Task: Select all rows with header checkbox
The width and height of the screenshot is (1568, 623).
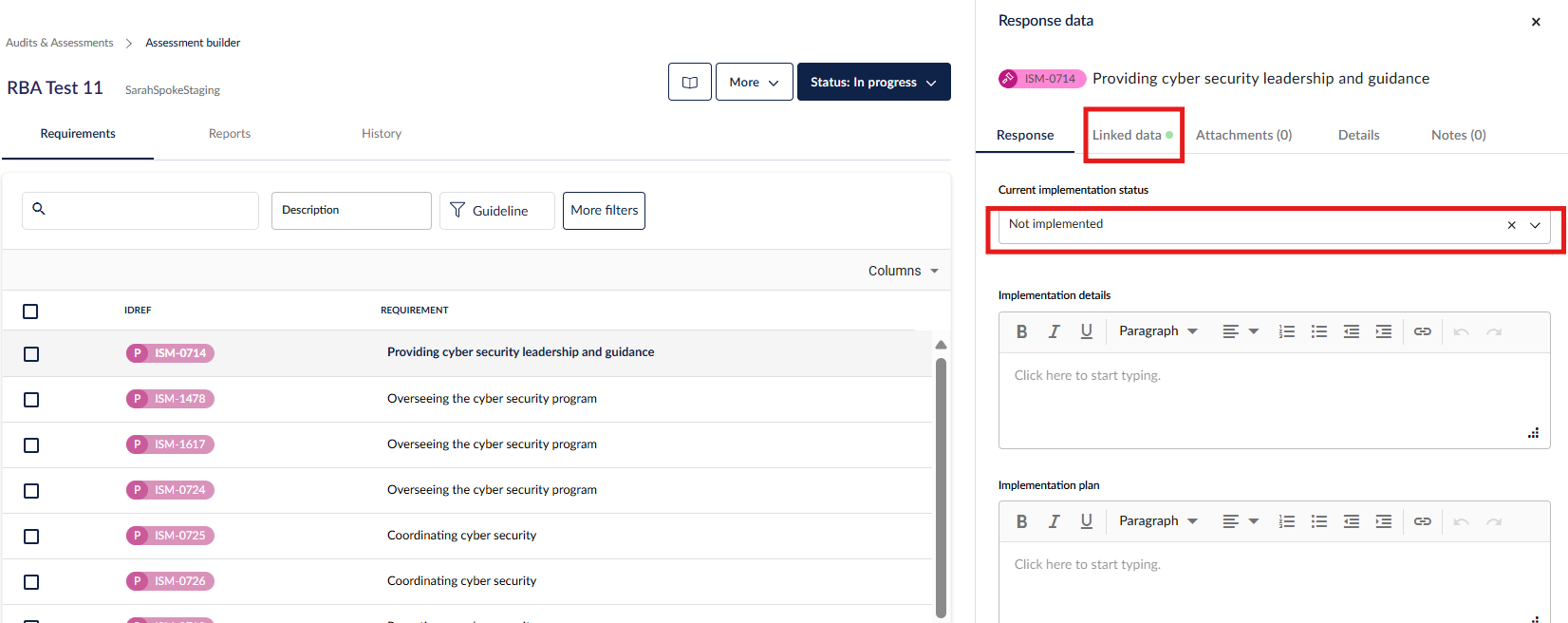Action: (30, 311)
